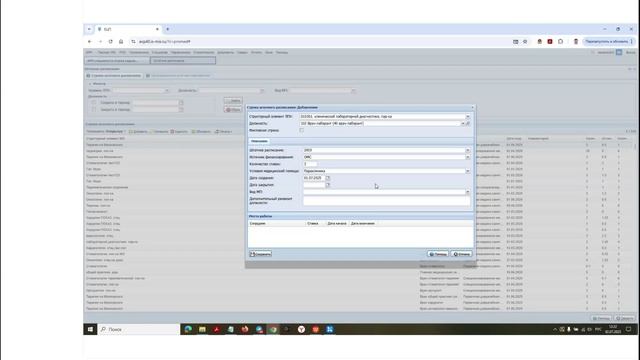The image size is (640, 360).
Task: Click the Отмена button in the dialog
Action: coord(461,254)
